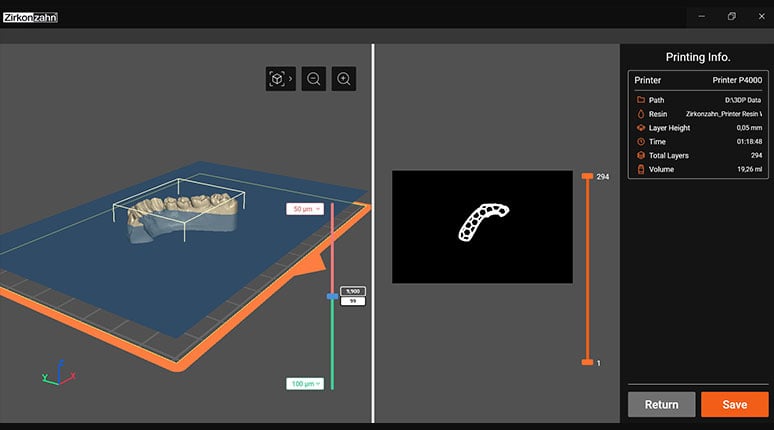Click the blue layer-split slider handle
Screen dimensions: 774x430
point(332,296)
